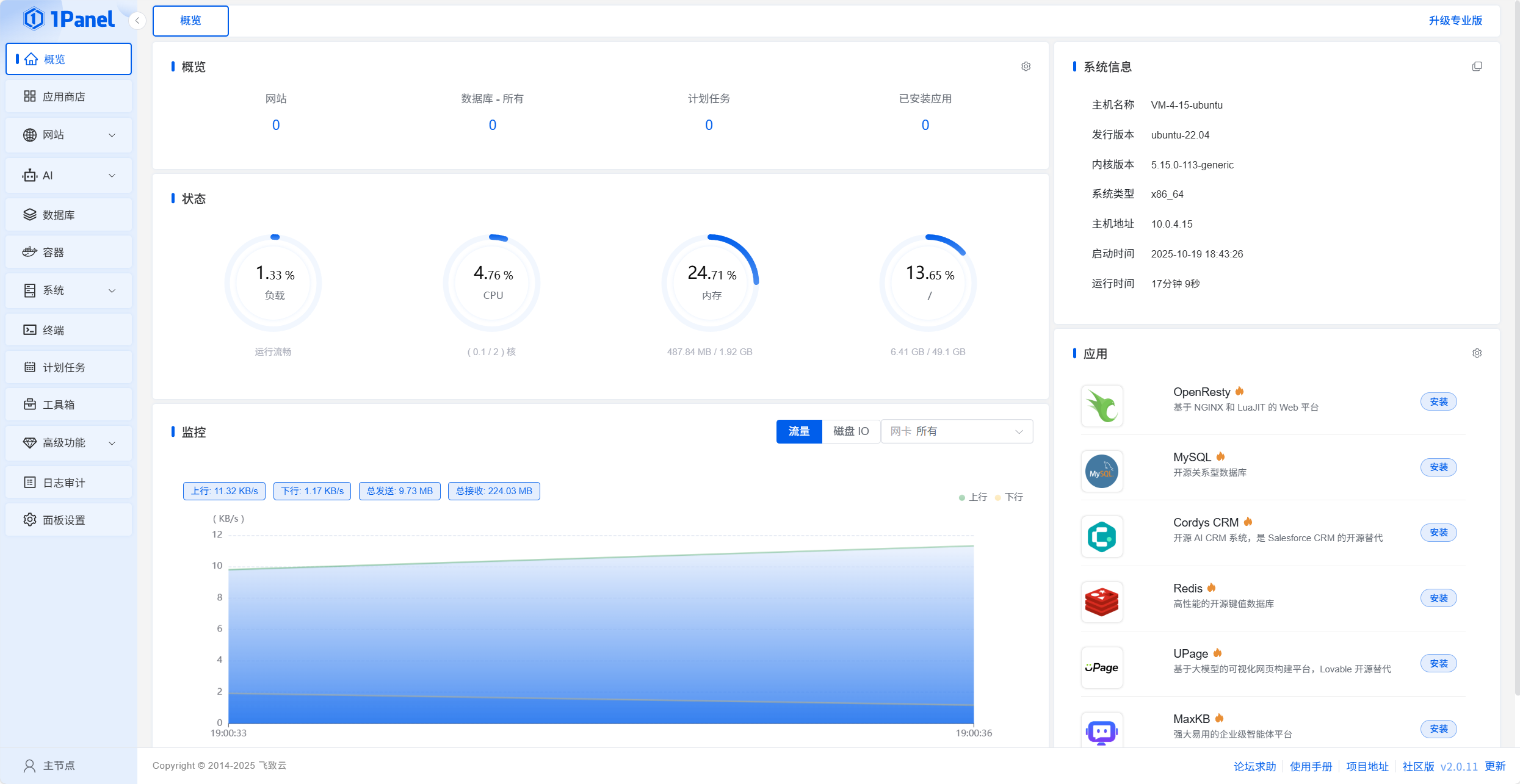Copy system info with the copy icon
Screen dimensions: 1520x784
1477,67
